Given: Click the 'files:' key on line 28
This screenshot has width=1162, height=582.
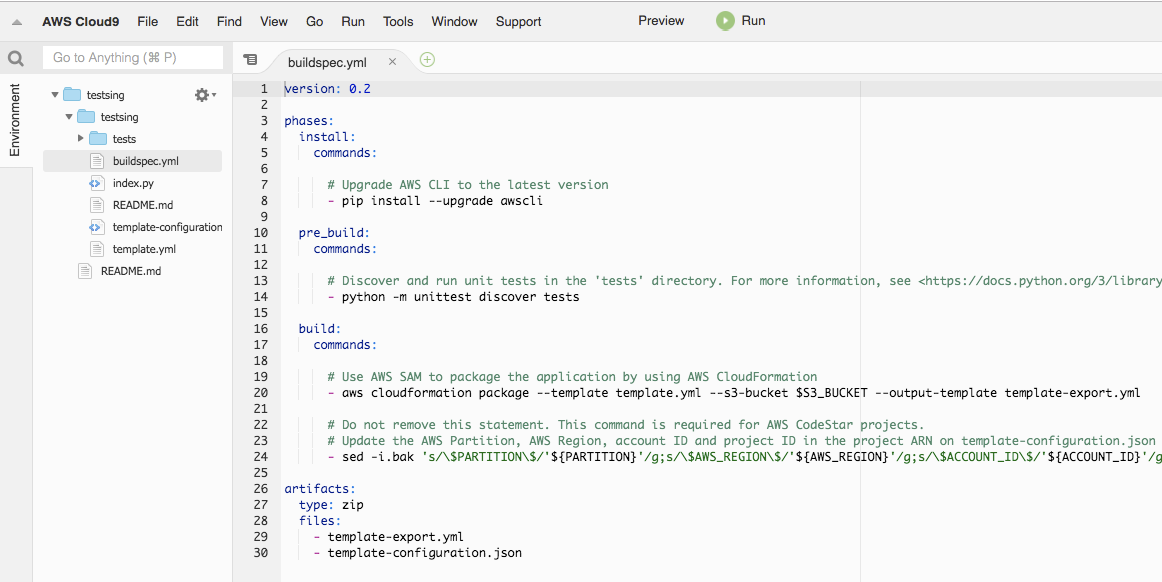Looking at the screenshot, I should click(x=320, y=520).
